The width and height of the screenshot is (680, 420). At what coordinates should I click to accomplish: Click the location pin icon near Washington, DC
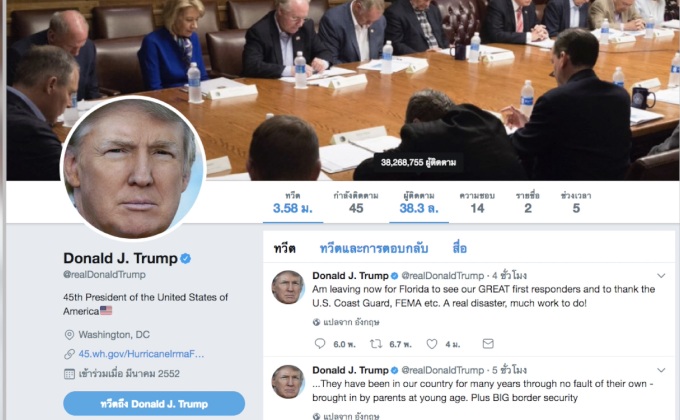(x=69, y=335)
